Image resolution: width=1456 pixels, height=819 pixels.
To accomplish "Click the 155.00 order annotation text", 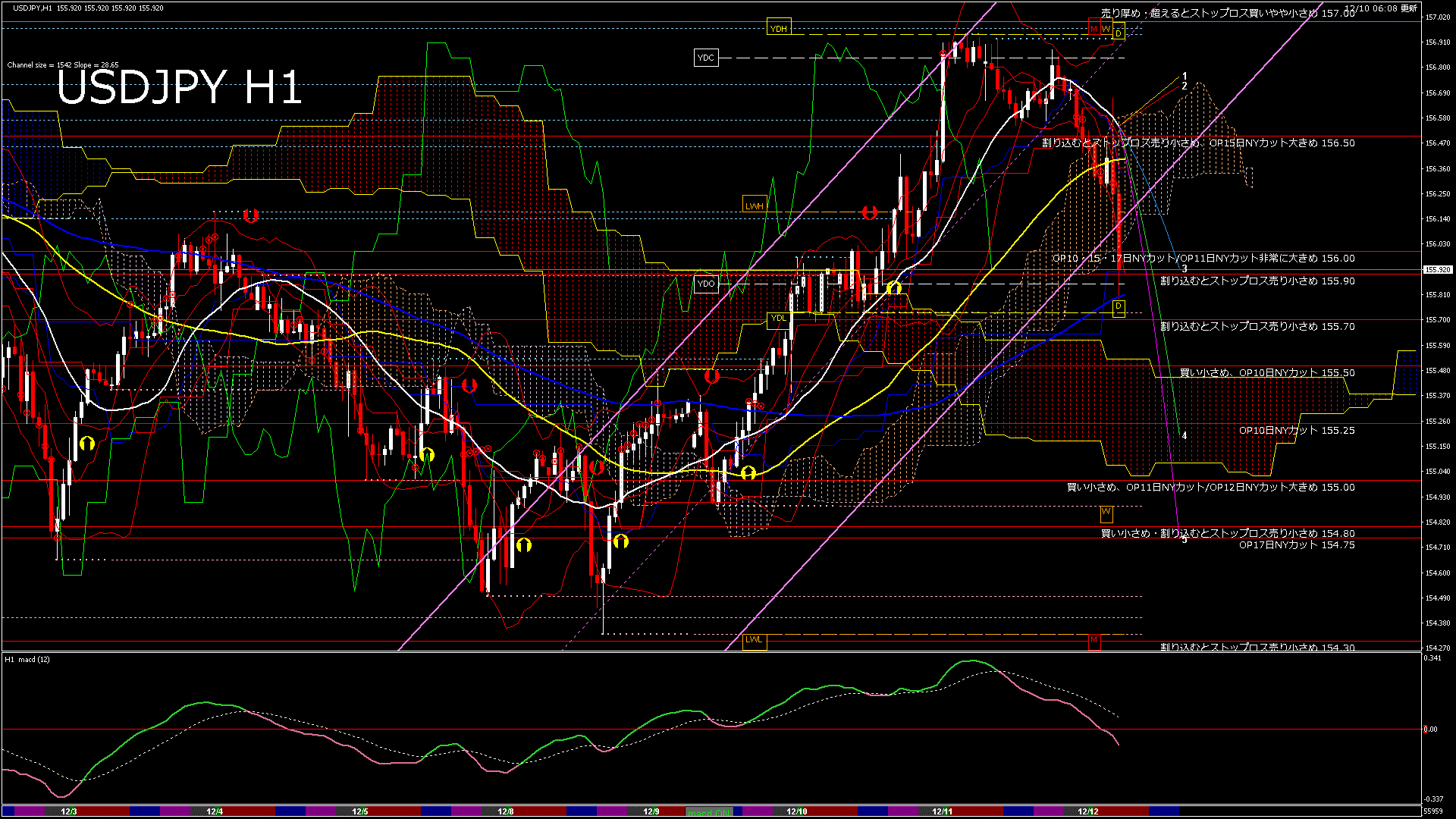I will [1210, 487].
